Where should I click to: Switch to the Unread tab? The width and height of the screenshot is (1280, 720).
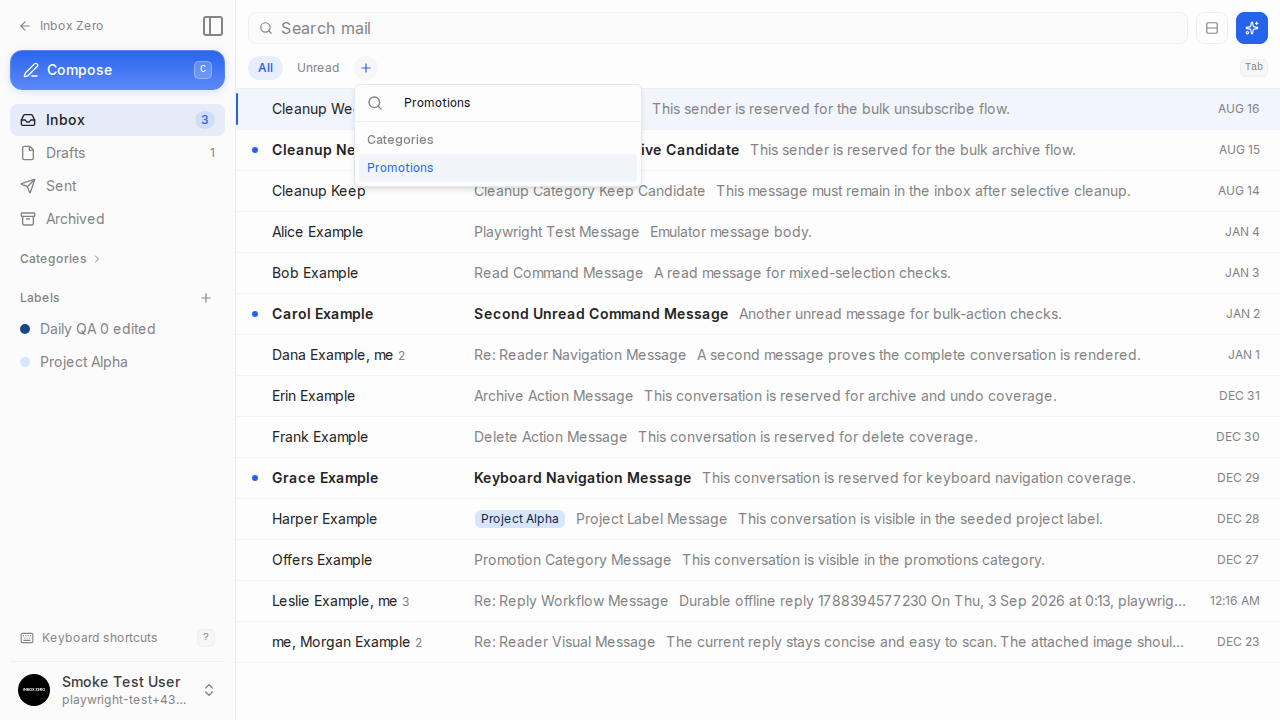(318, 68)
